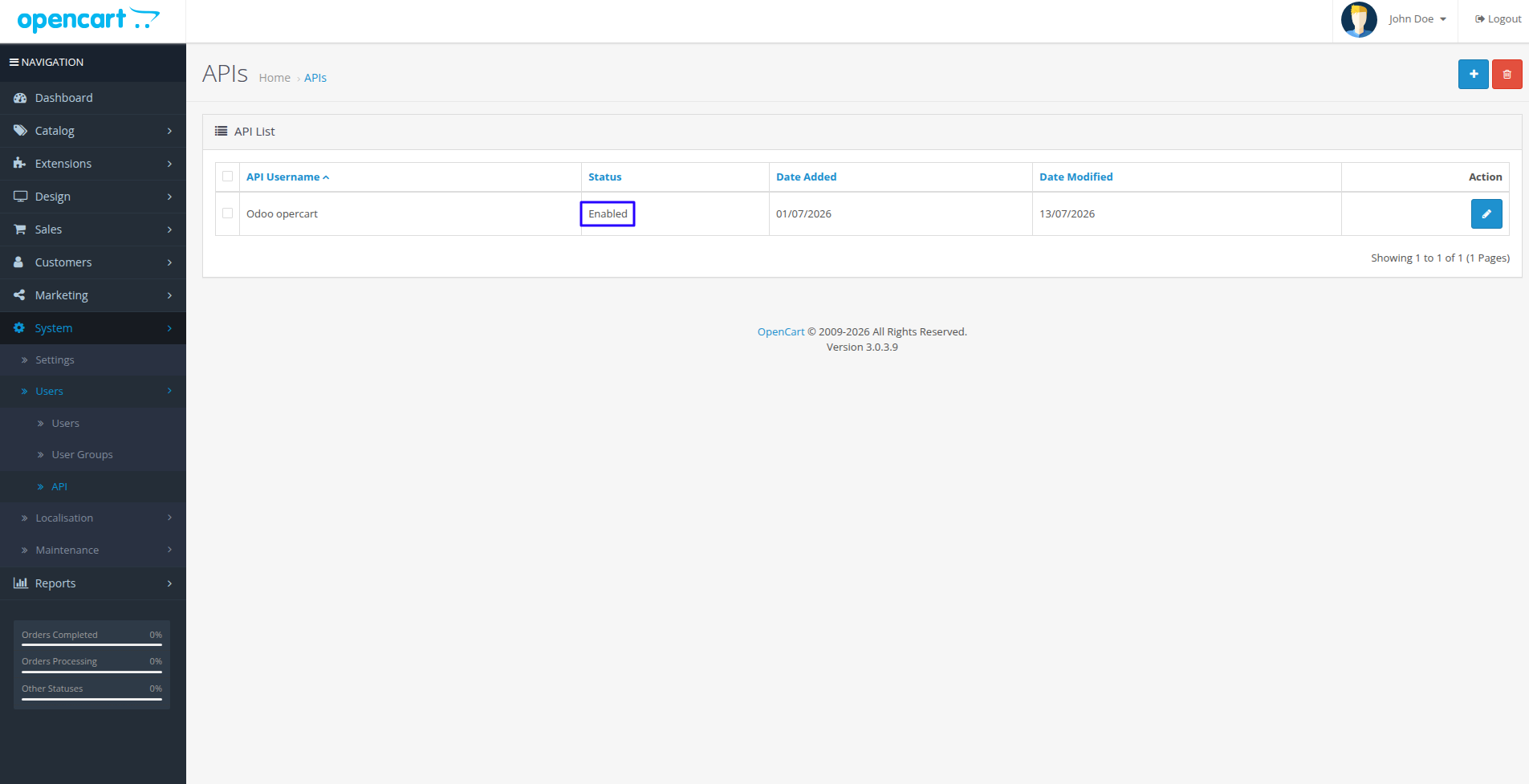This screenshot has height=784, width=1529.
Task: Expand the Marketing menu chevron
Action: 169,295
